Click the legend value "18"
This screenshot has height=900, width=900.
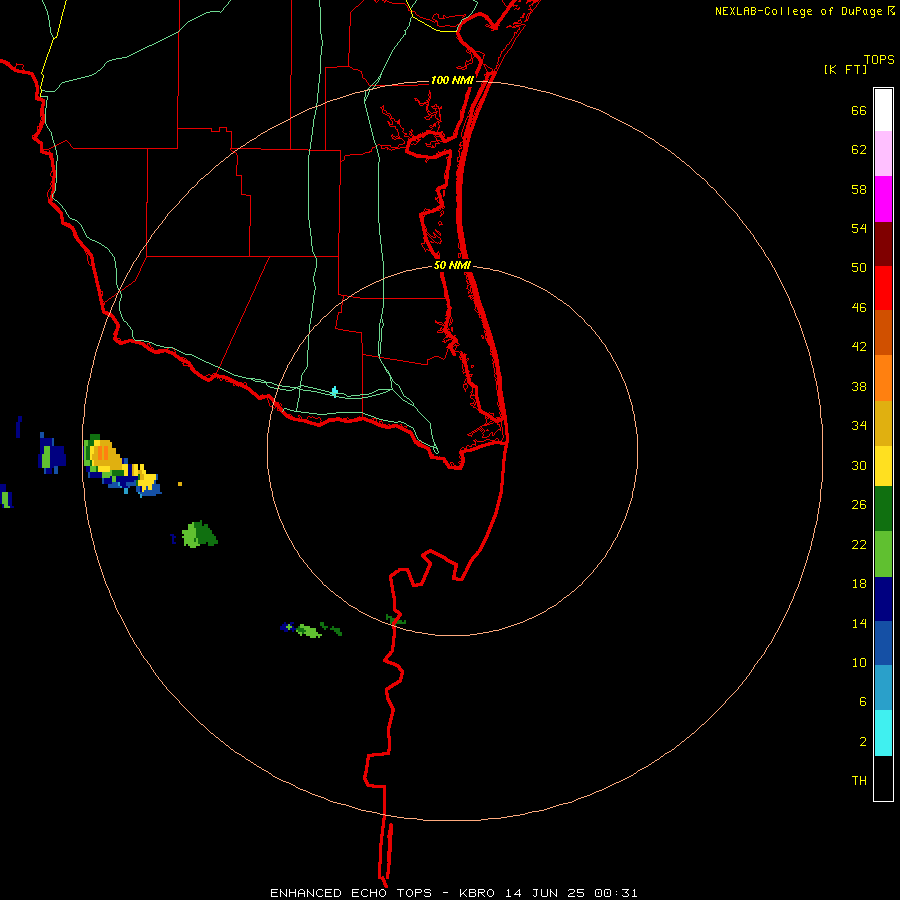(x=859, y=584)
